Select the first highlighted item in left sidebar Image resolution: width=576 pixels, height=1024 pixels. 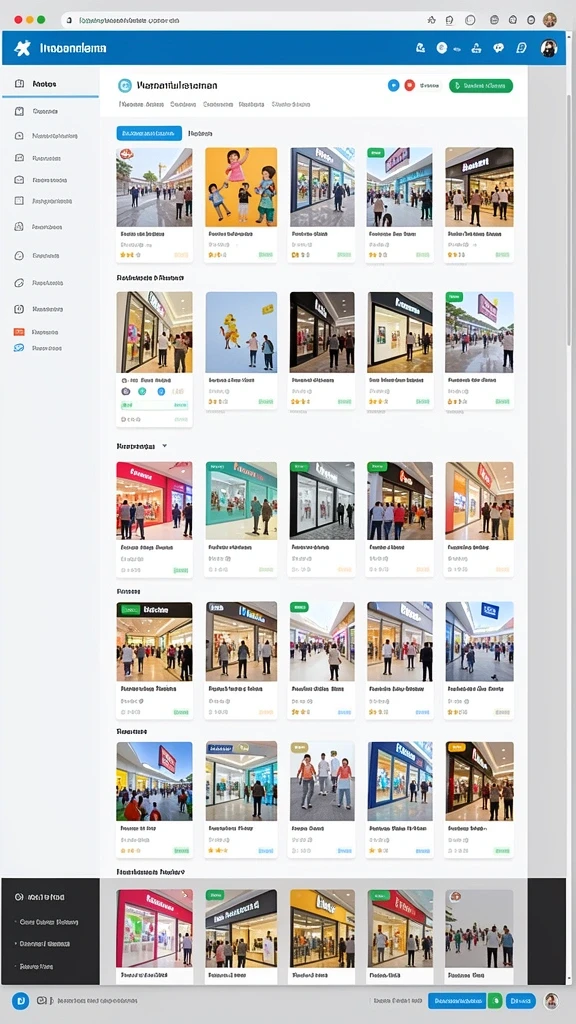pos(50,84)
